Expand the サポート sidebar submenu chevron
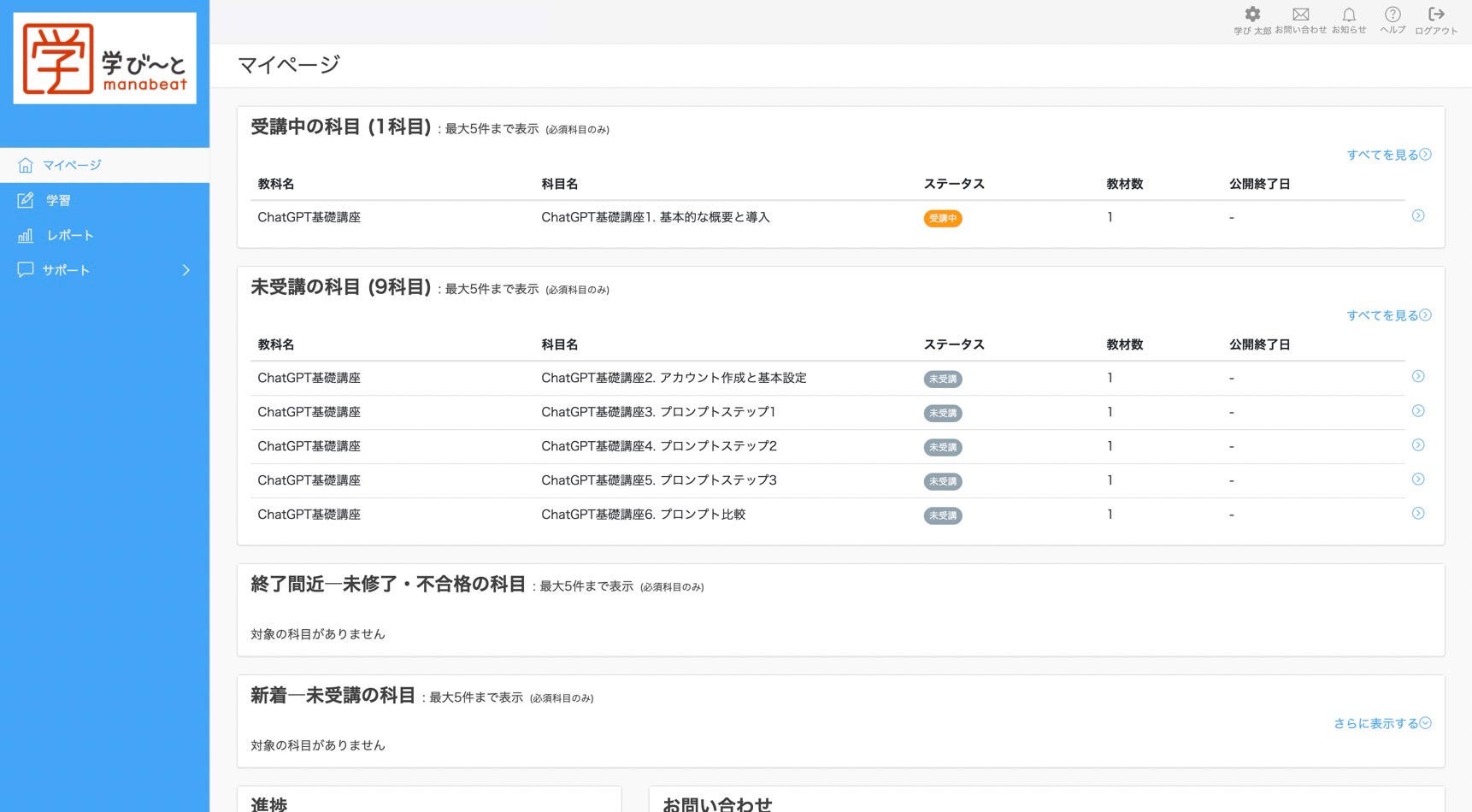The image size is (1472, 812). coord(185,270)
